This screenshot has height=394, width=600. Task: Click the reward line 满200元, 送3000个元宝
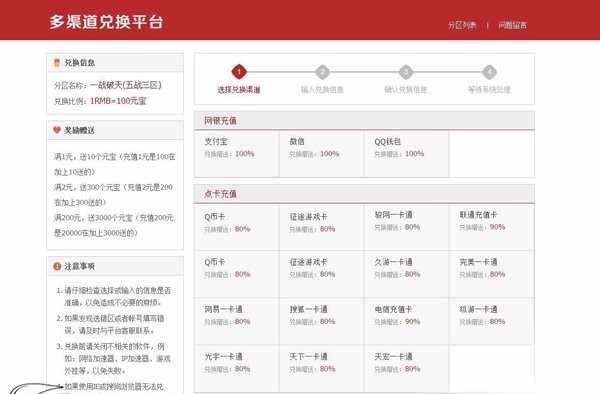pos(114,225)
